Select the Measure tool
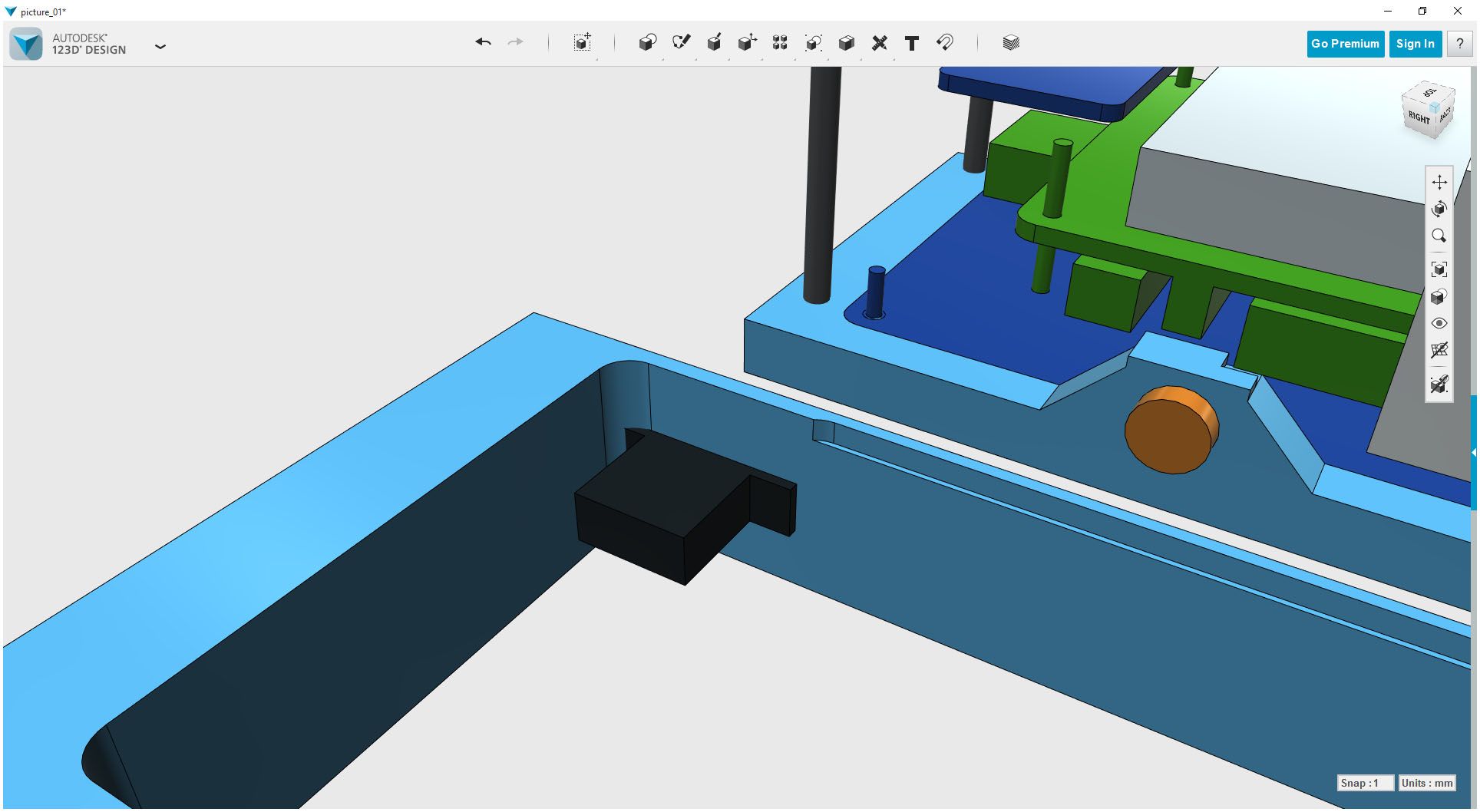The image size is (1480, 812). pyautogui.click(x=880, y=43)
